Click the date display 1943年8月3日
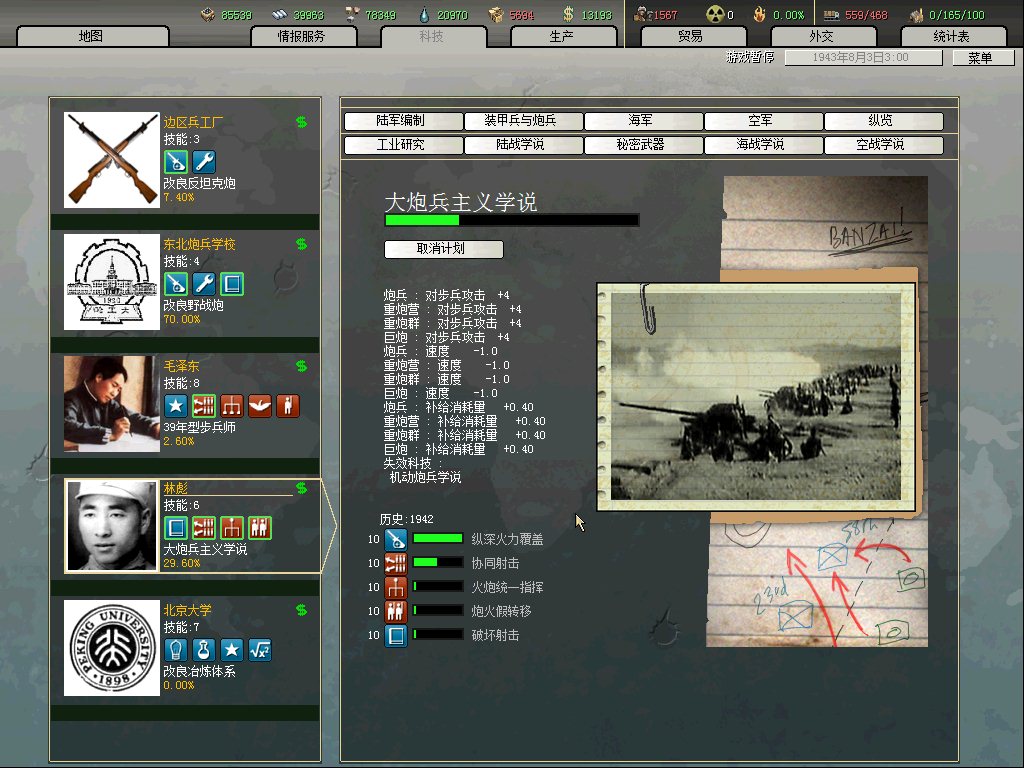The image size is (1024, 768). pos(863,58)
